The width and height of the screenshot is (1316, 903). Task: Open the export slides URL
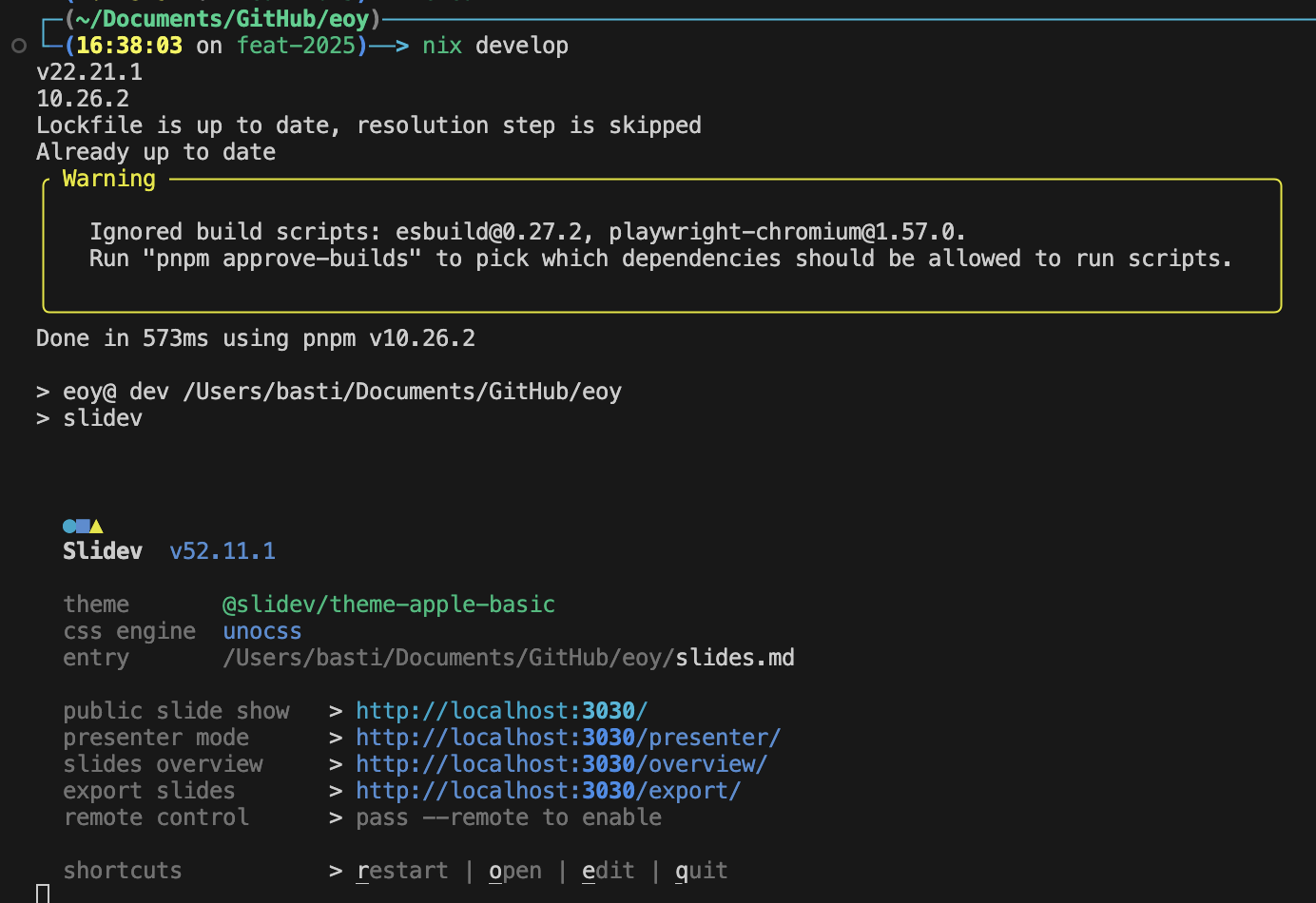pyautogui.click(x=548, y=791)
